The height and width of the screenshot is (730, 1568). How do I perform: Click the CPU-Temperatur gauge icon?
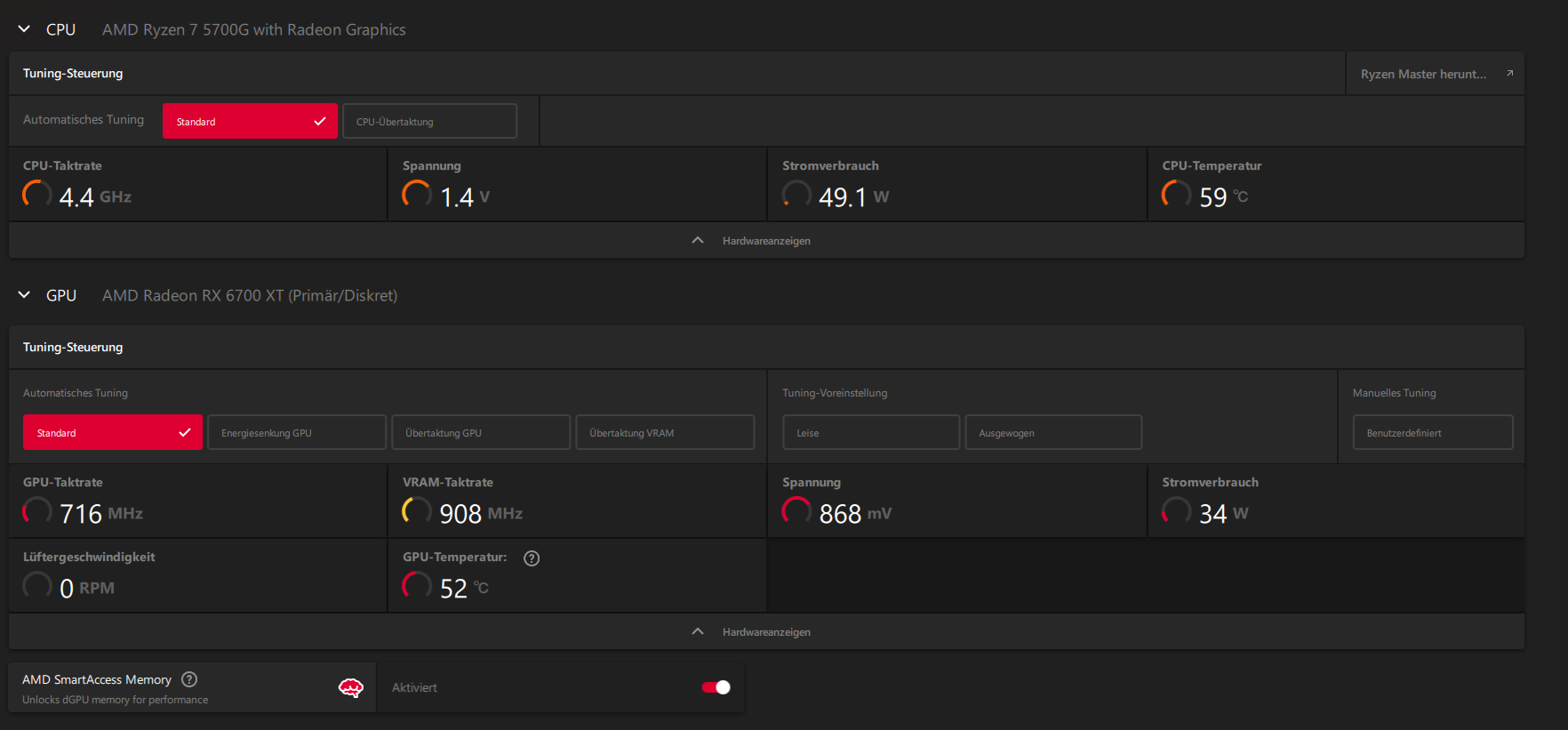pos(1177,195)
